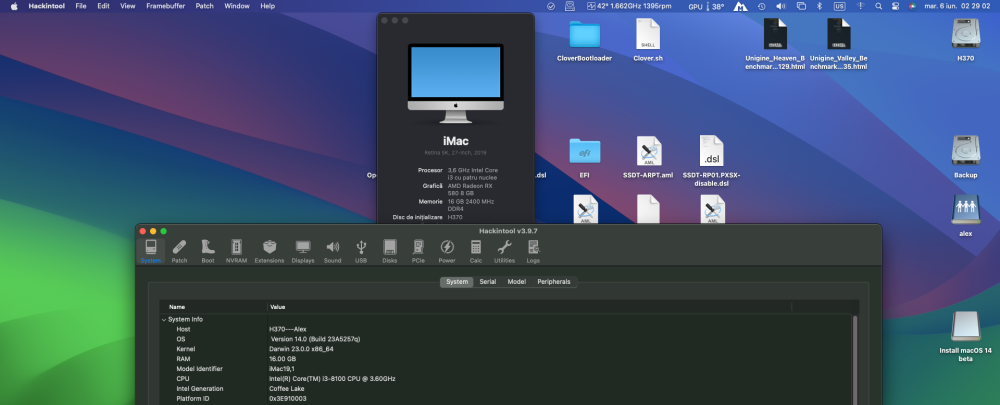The width and height of the screenshot is (1000, 405).
Task: Open the Time Machine menu bar icon
Action: [x=761, y=6]
